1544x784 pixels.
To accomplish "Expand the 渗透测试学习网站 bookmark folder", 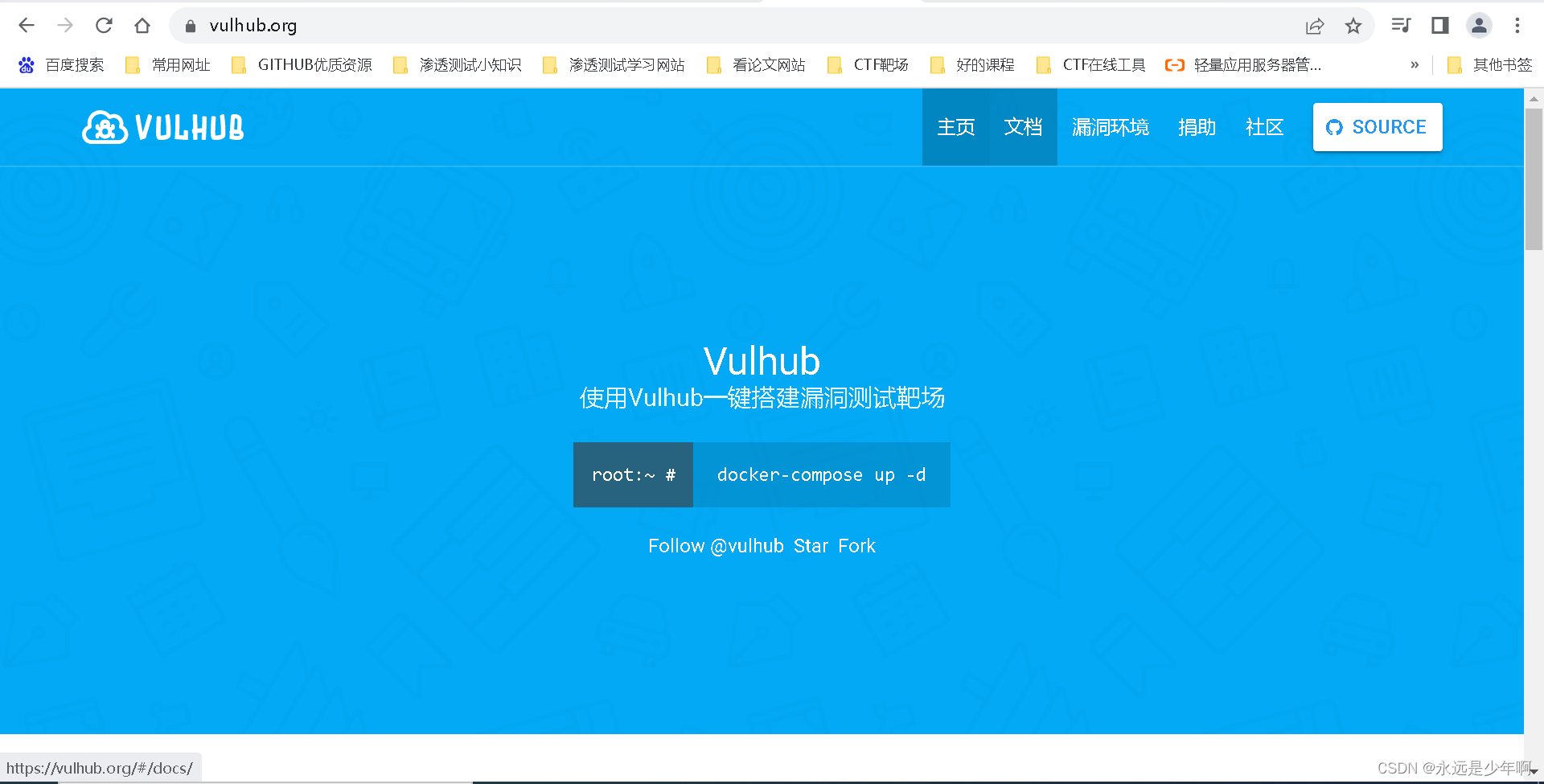I will click(614, 65).
